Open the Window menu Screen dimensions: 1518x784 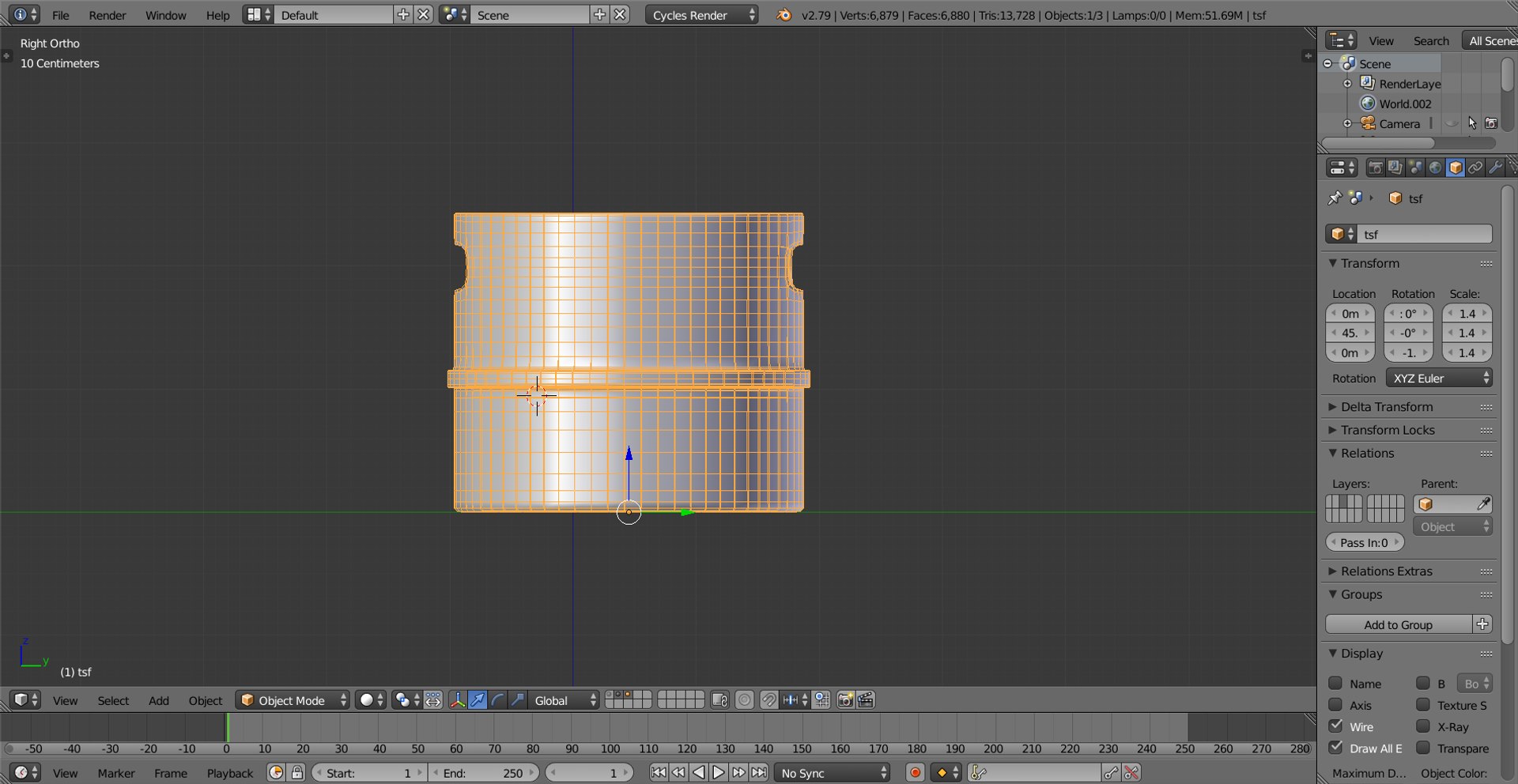pyautogui.click(x=165, y=15)
